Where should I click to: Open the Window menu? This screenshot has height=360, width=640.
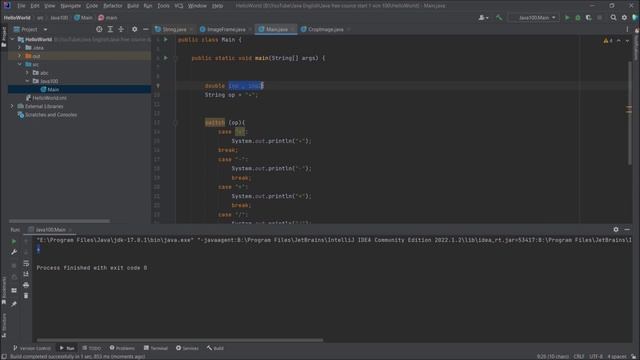[x=197, y=6]
